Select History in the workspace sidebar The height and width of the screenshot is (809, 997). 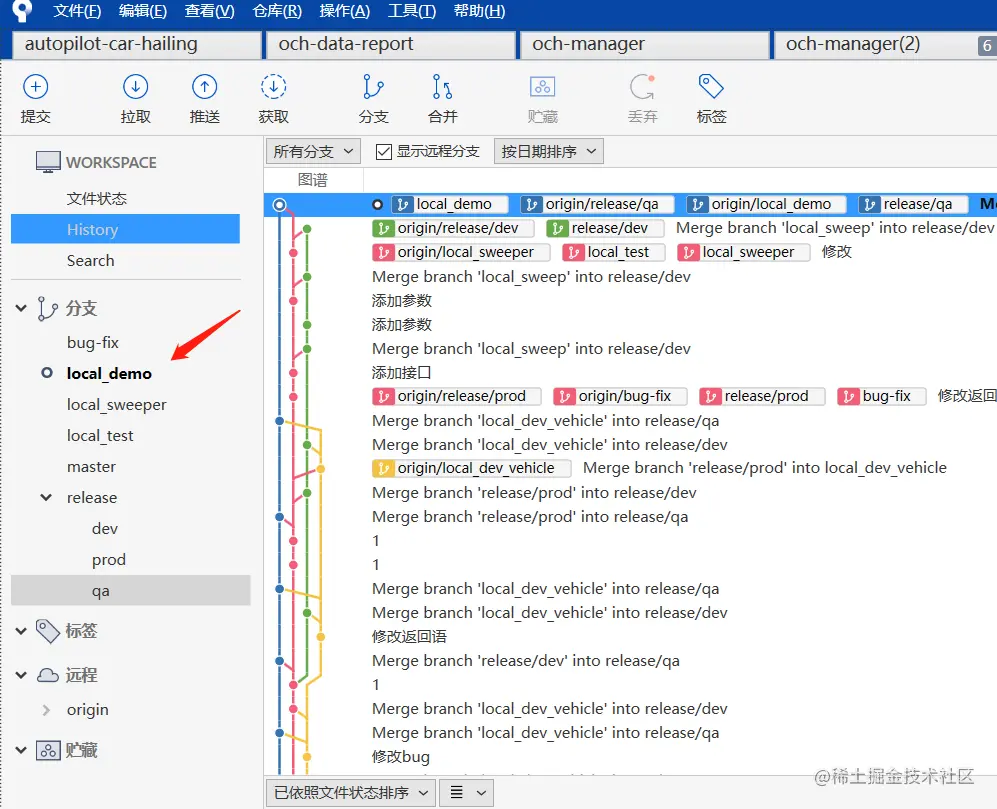click(125, 229)
